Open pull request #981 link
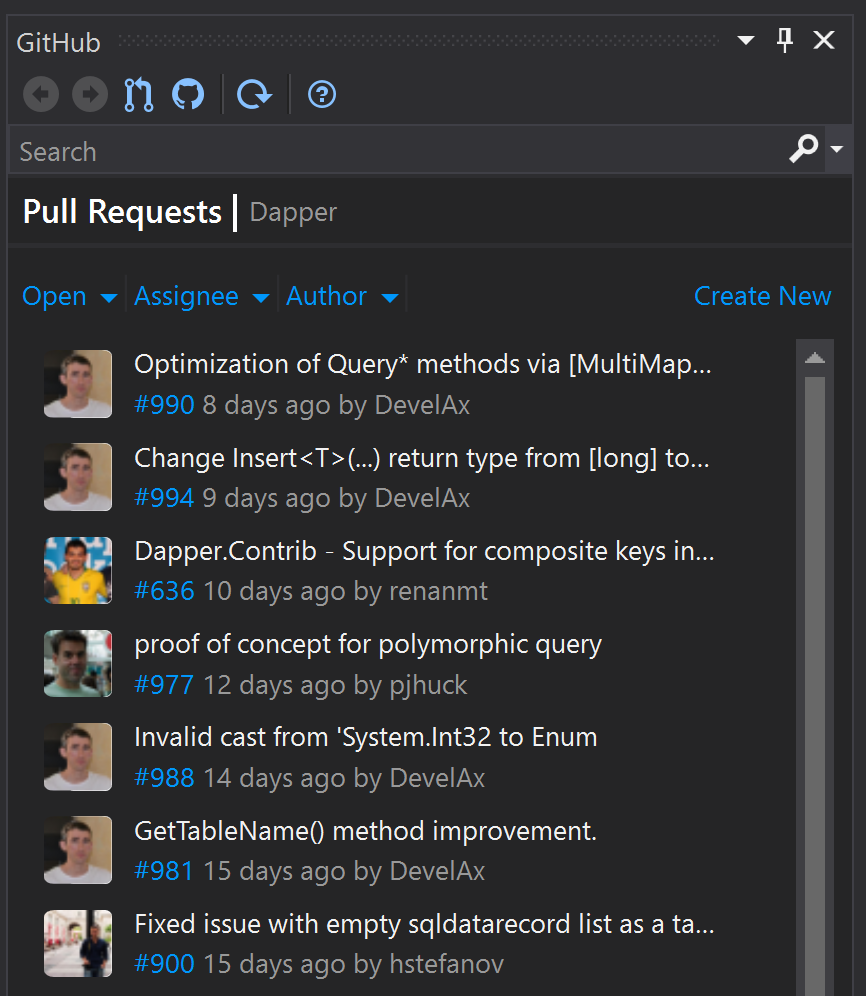Screen dimensions: 866x996 pos(164,871)
